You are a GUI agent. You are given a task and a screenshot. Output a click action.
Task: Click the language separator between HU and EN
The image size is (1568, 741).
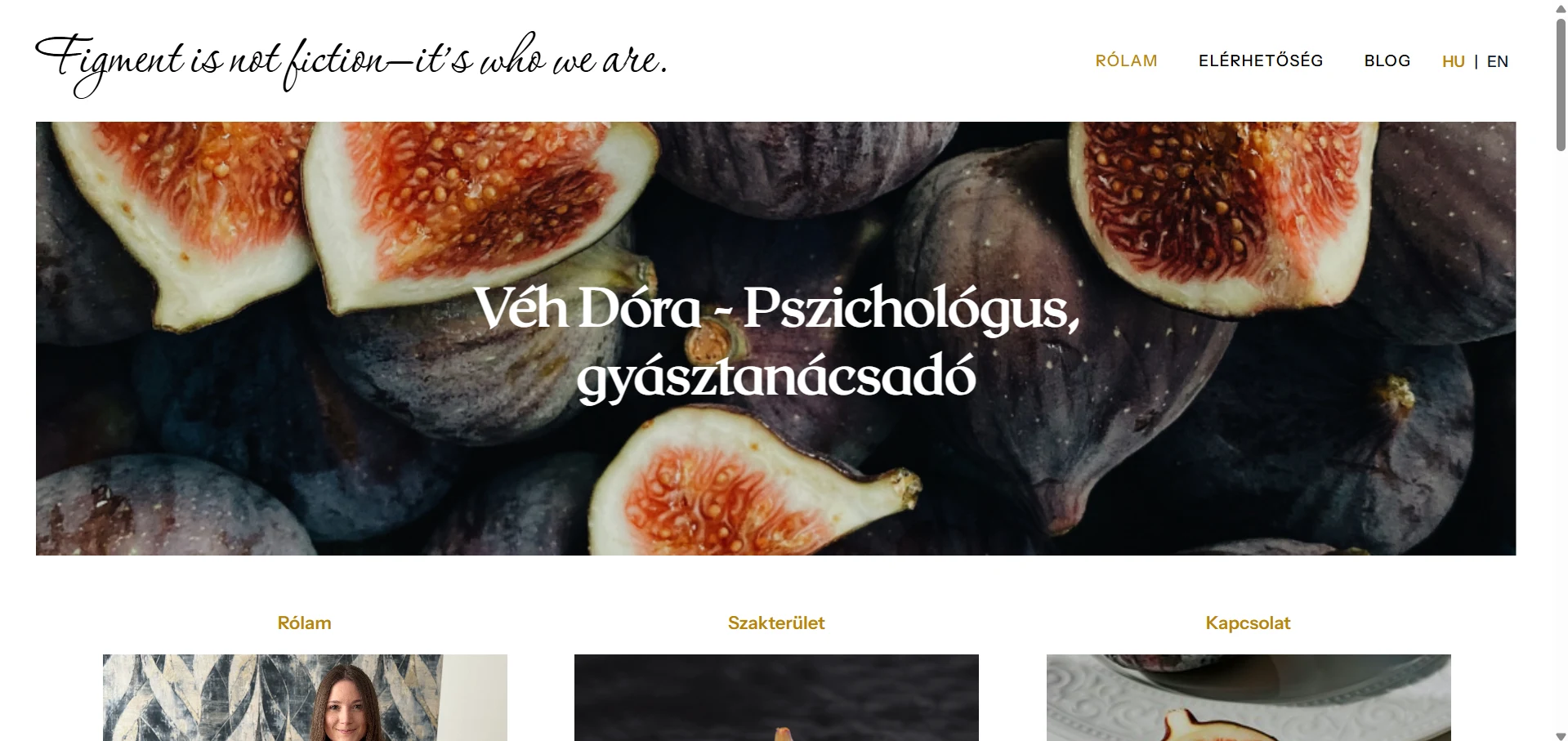click(x=1476, y=62)
